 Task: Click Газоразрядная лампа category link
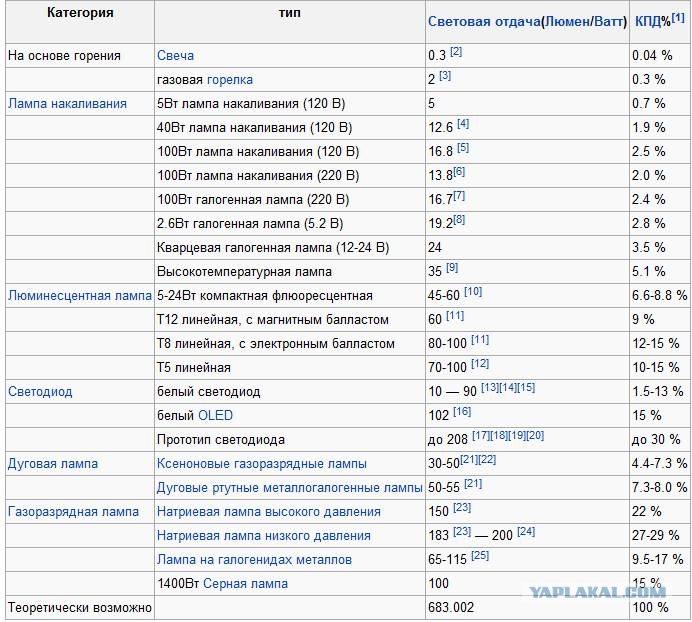tap(73, 512)
